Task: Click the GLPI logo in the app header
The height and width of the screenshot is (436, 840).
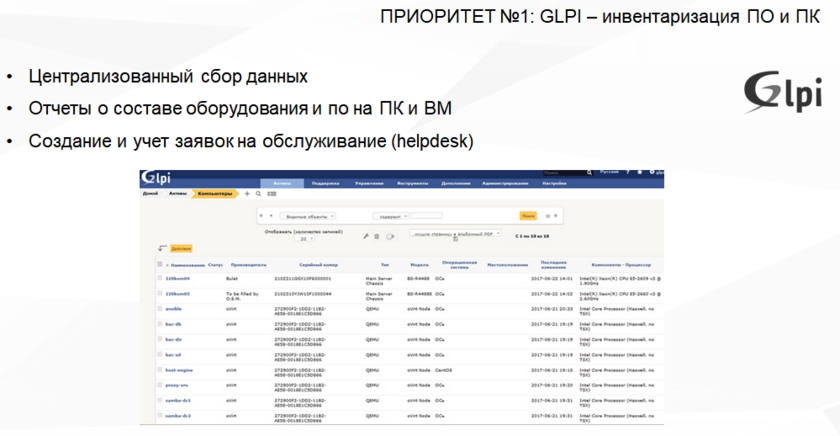Action: pyautogui.click(x=157, y=178)
